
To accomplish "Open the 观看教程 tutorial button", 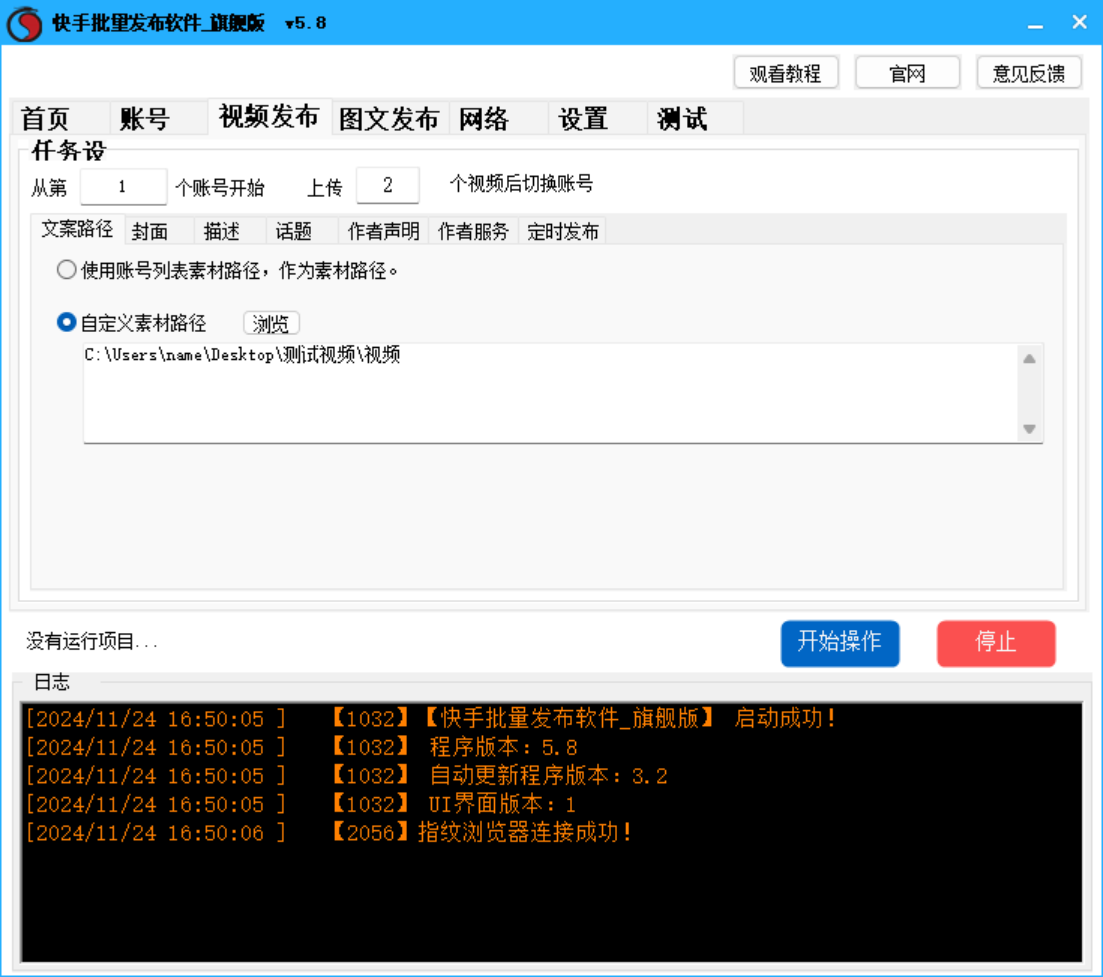I will tap(786, 73).
